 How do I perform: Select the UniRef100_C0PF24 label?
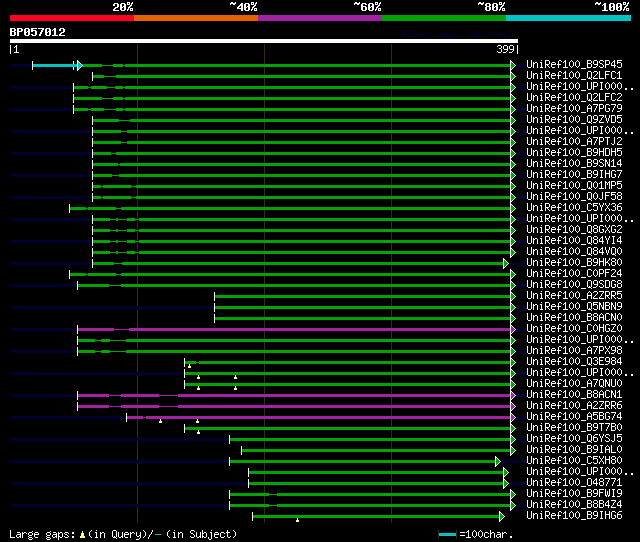click(x=574, y=274)
